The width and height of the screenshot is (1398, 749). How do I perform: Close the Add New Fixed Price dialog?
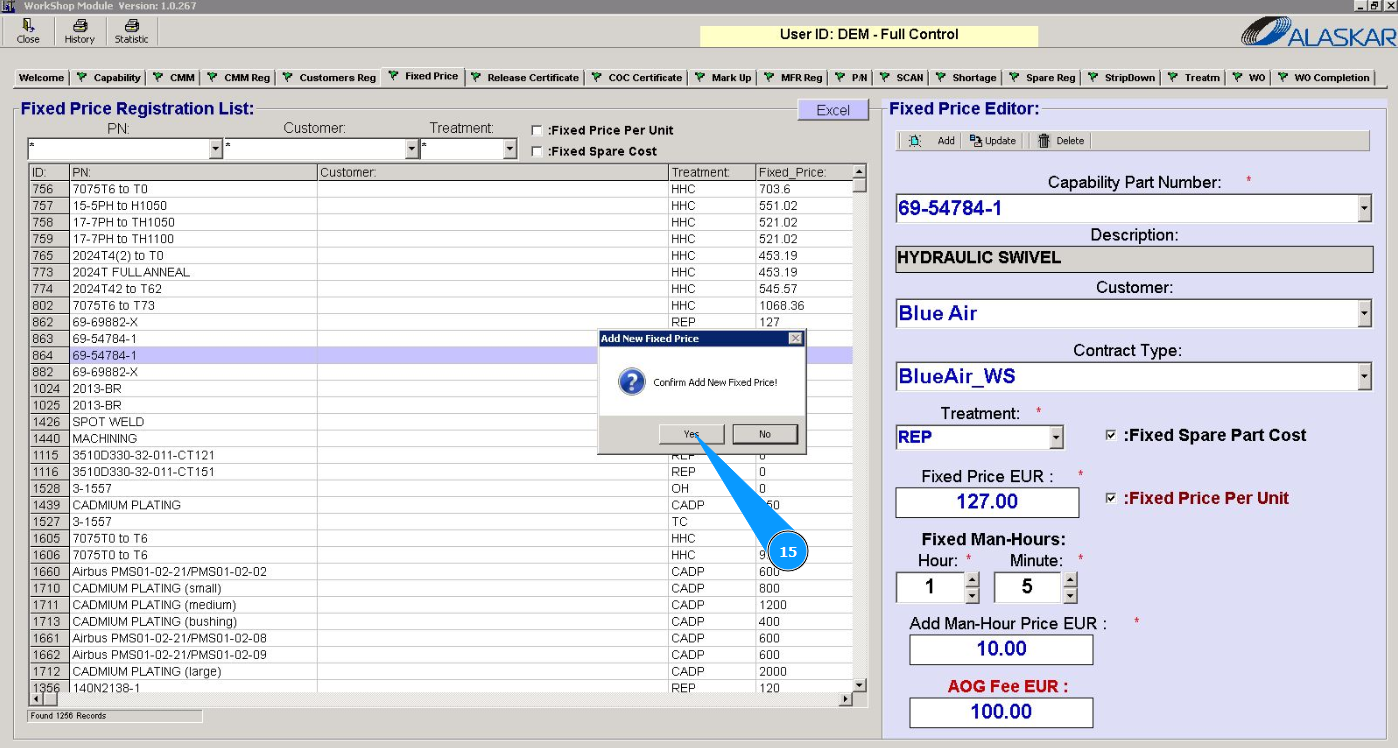[x=795, y=339]
